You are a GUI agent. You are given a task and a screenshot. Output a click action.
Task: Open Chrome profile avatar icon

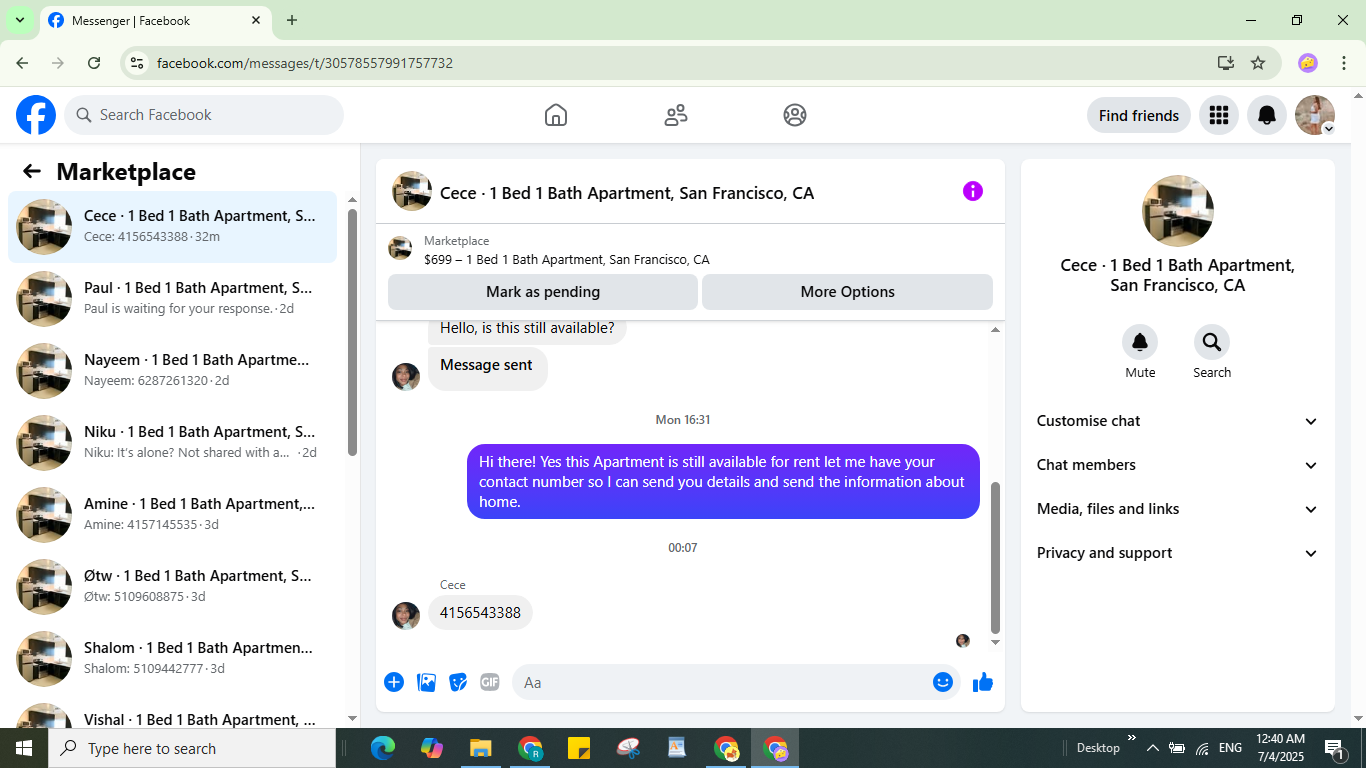1308,63
